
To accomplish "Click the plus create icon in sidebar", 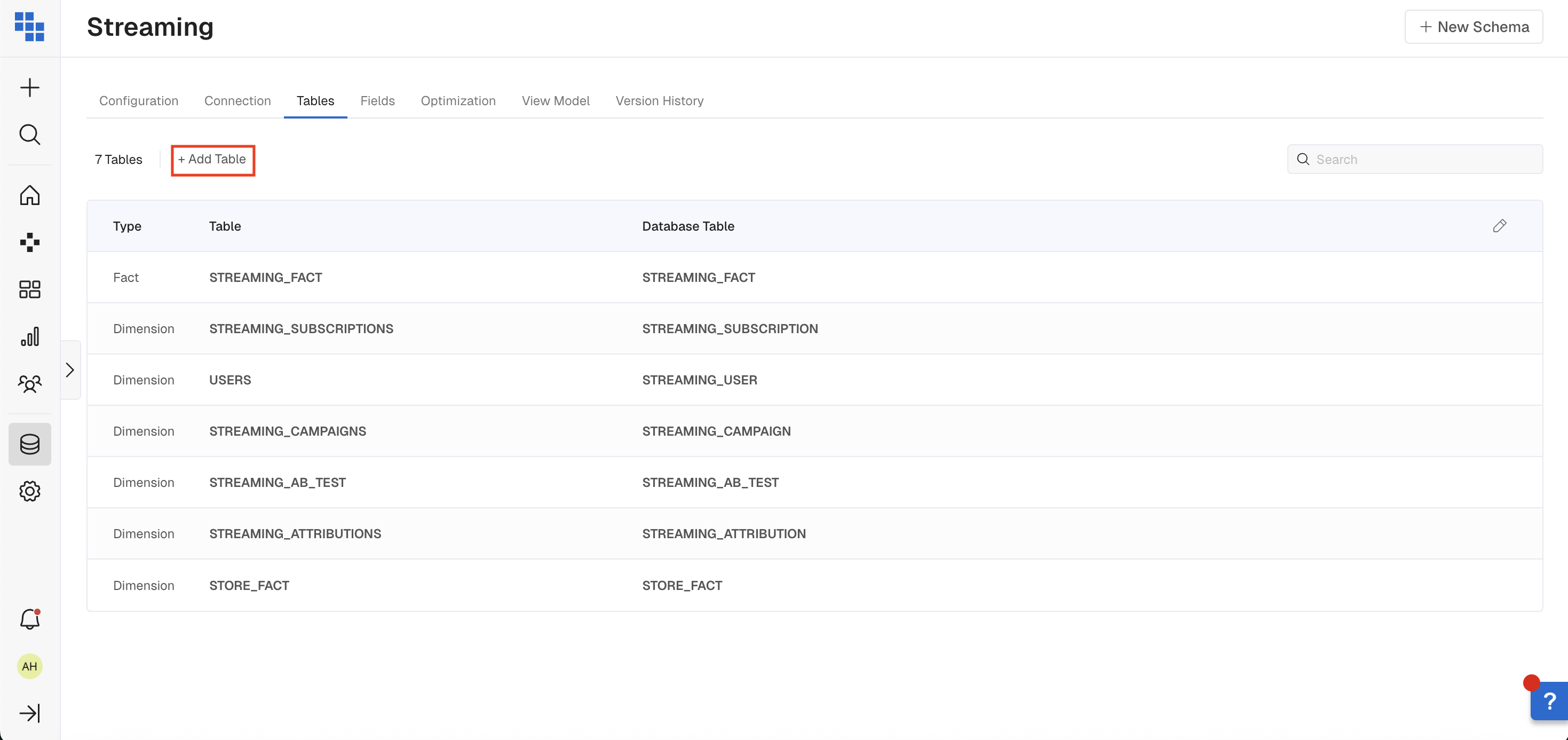I will pyautogui.click(x=29, y=88).
